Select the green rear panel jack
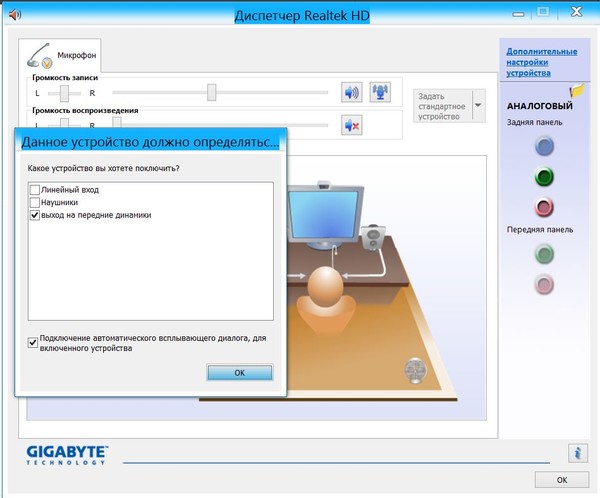Screen dimensions: 600x498 click(x=544, y=176)
